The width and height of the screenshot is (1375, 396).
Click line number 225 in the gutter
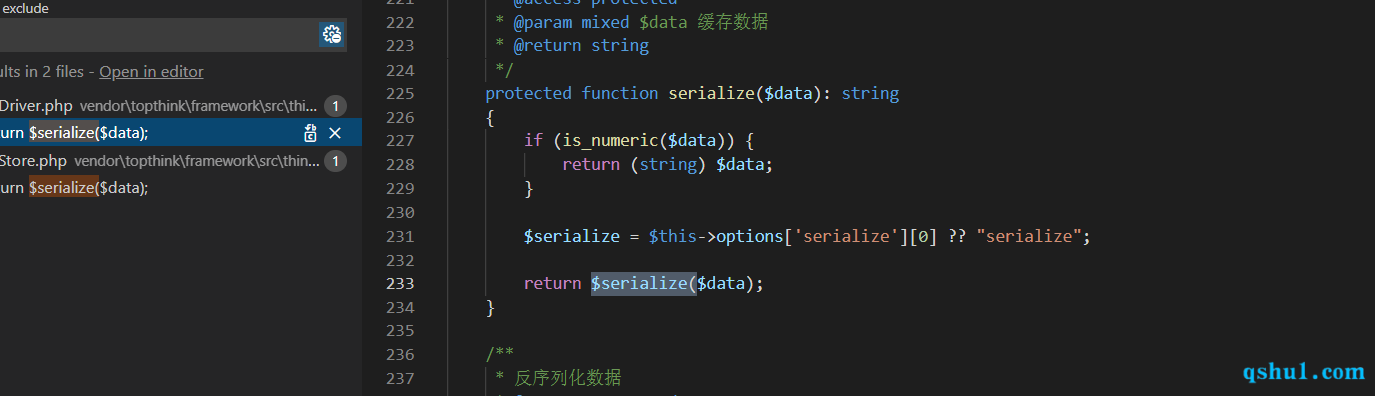(x=400, y=93)
